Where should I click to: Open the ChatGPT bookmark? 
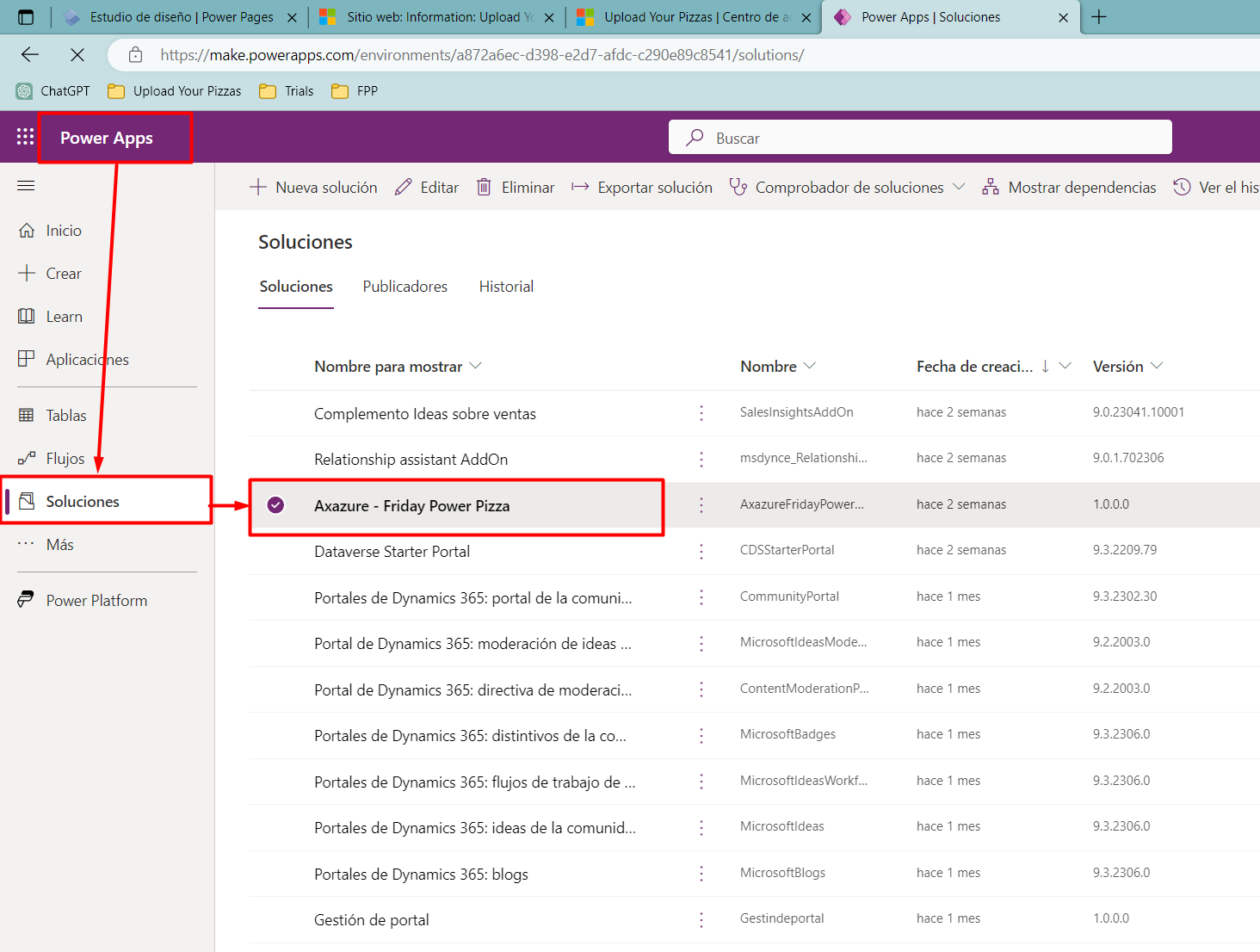53,91
